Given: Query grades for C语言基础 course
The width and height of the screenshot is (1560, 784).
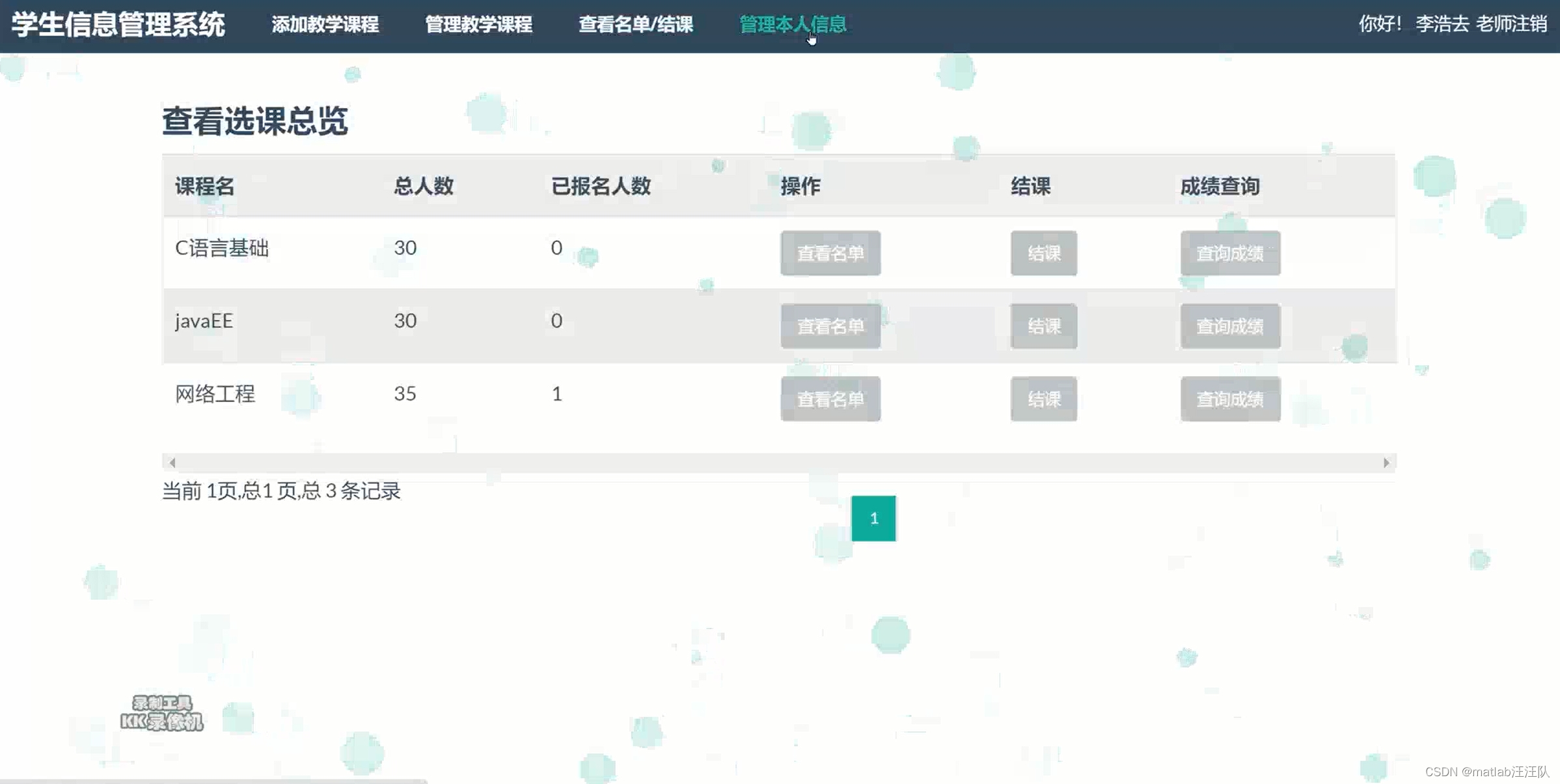Looking at the screenshot, I should (1229, 253).
